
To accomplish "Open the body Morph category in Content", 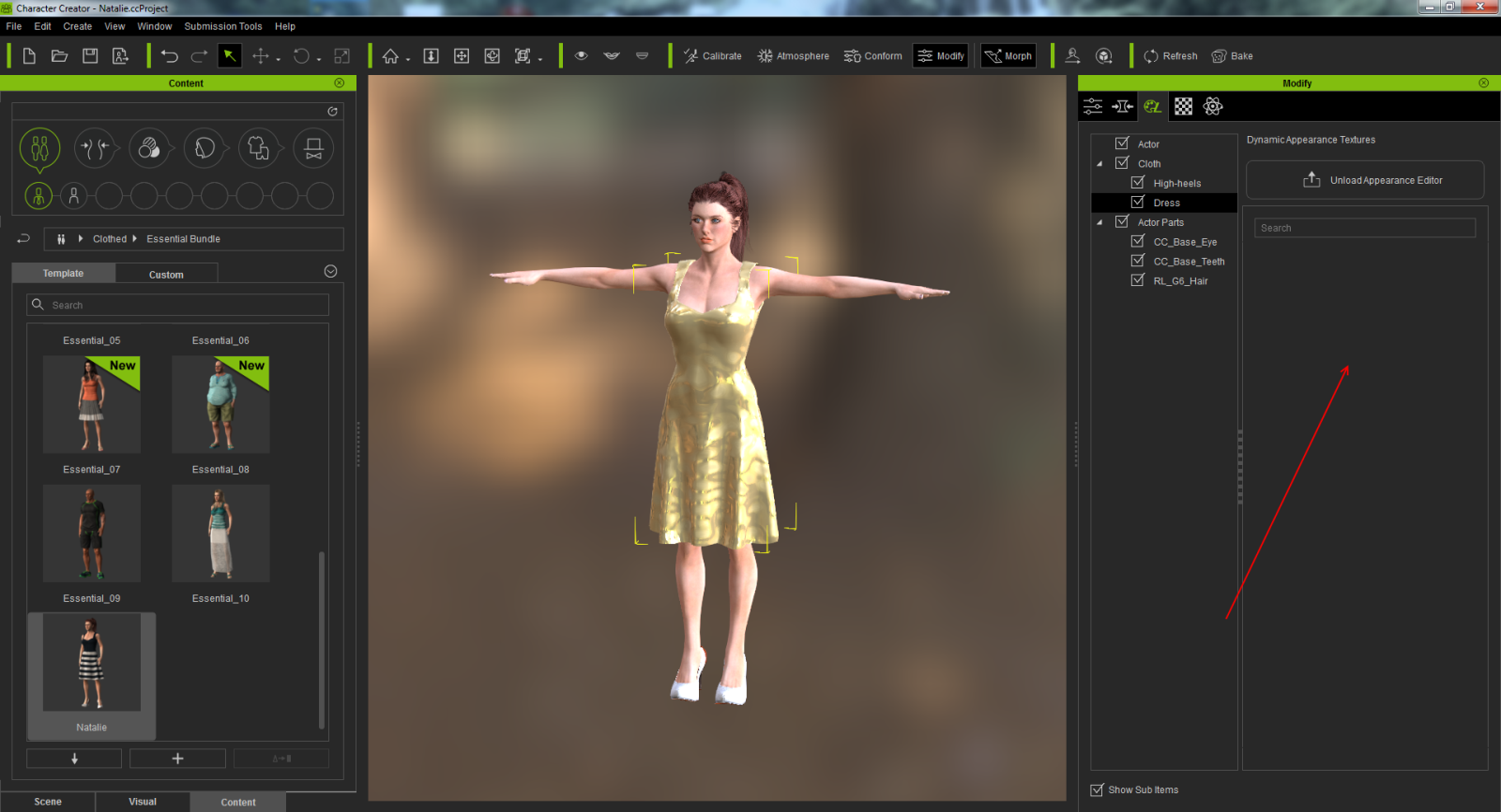I will (94, 148).
